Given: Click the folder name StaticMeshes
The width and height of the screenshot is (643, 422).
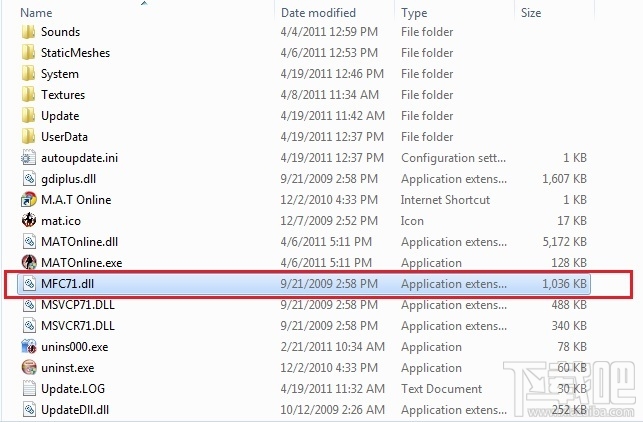Looking at the screenshot, I should (x=75, y=52).
